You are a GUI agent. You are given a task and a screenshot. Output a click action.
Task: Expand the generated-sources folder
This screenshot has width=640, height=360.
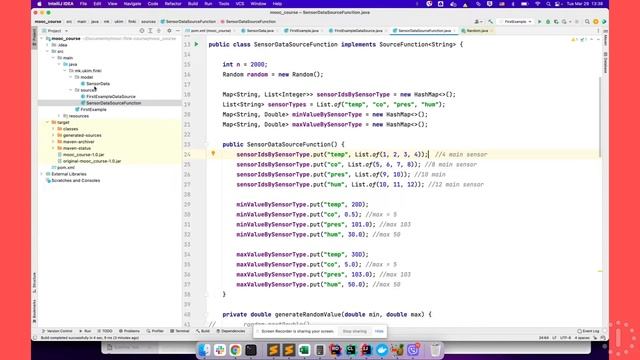(x=53, y=135)
